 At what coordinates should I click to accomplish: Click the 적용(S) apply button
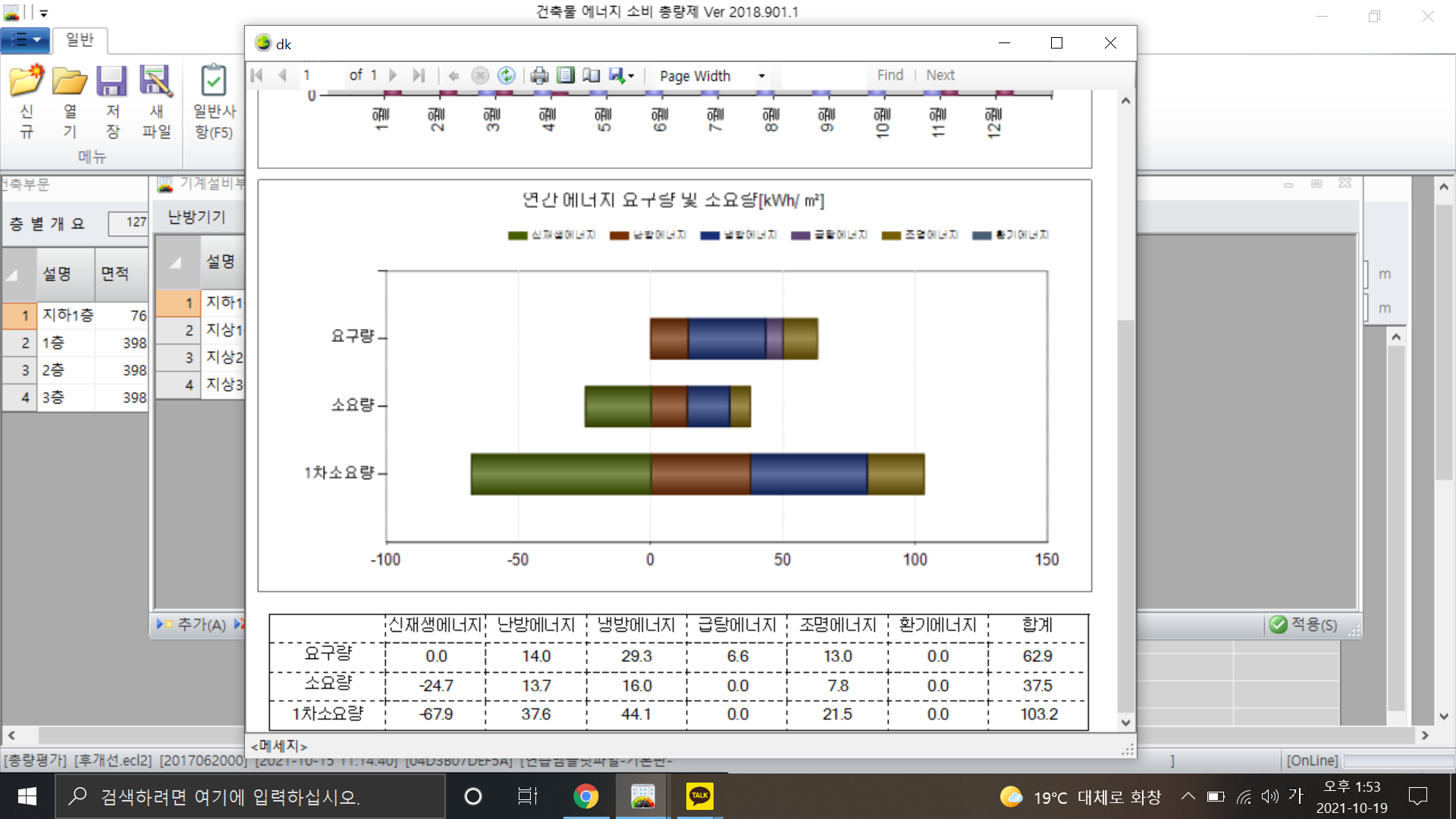[1304, 624]
